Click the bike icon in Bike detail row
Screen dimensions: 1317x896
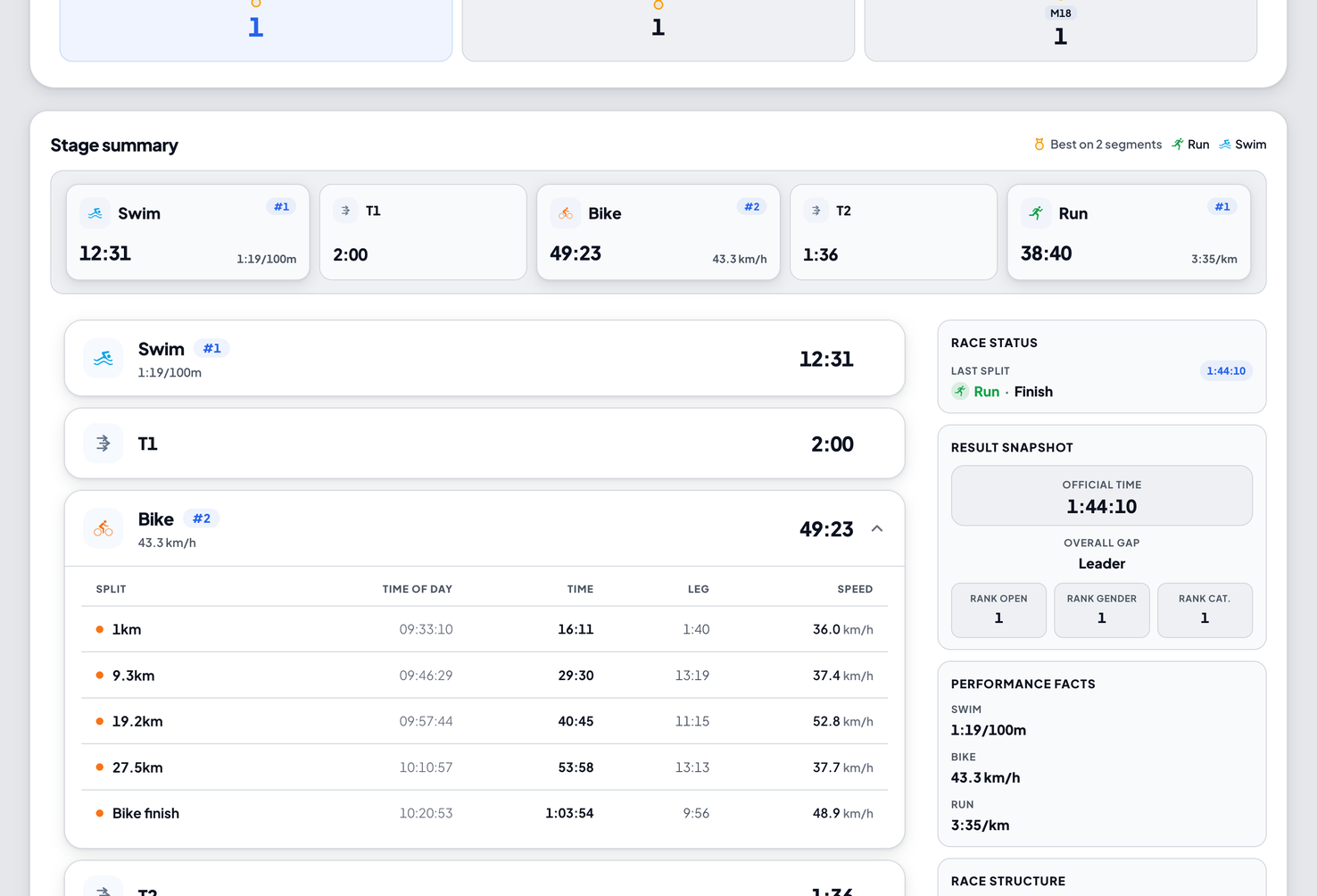coord(104,528)
